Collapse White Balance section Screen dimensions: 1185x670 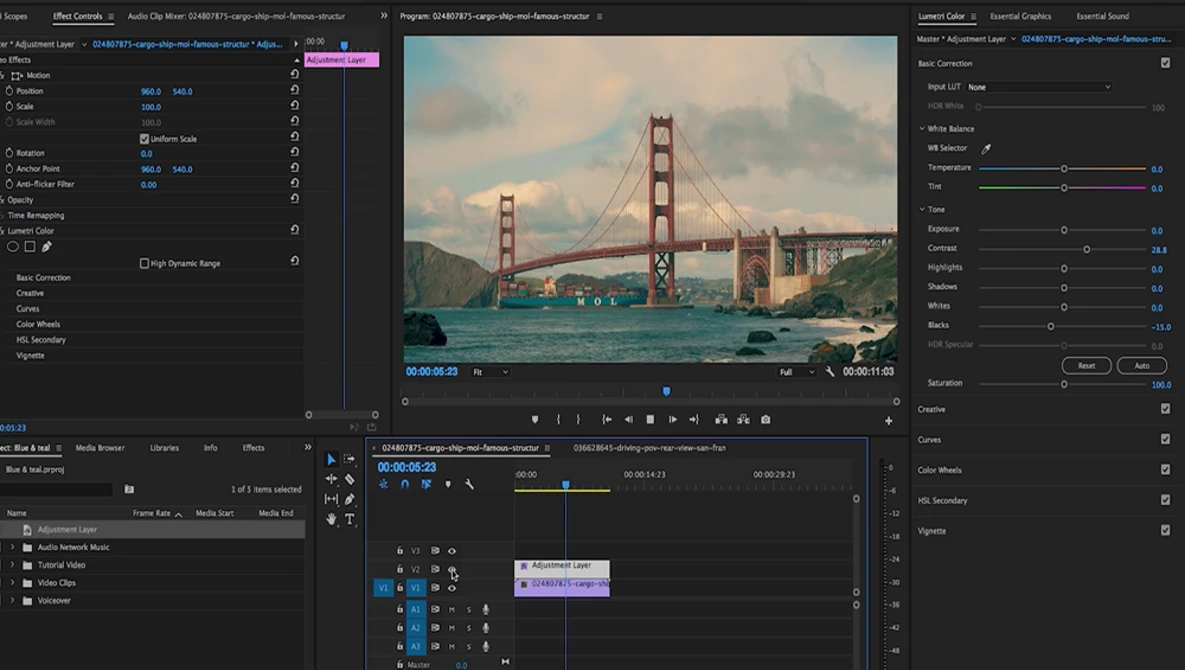pos(922,129)
